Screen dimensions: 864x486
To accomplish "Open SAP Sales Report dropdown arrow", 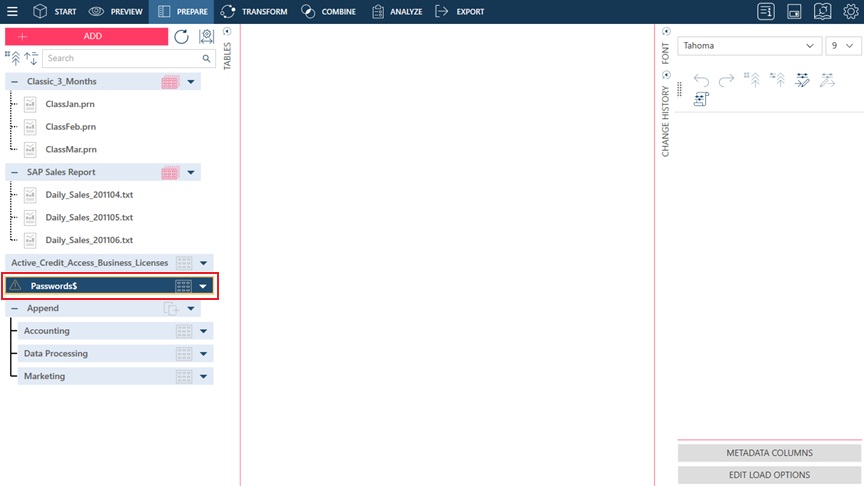I will click(191, 172).
